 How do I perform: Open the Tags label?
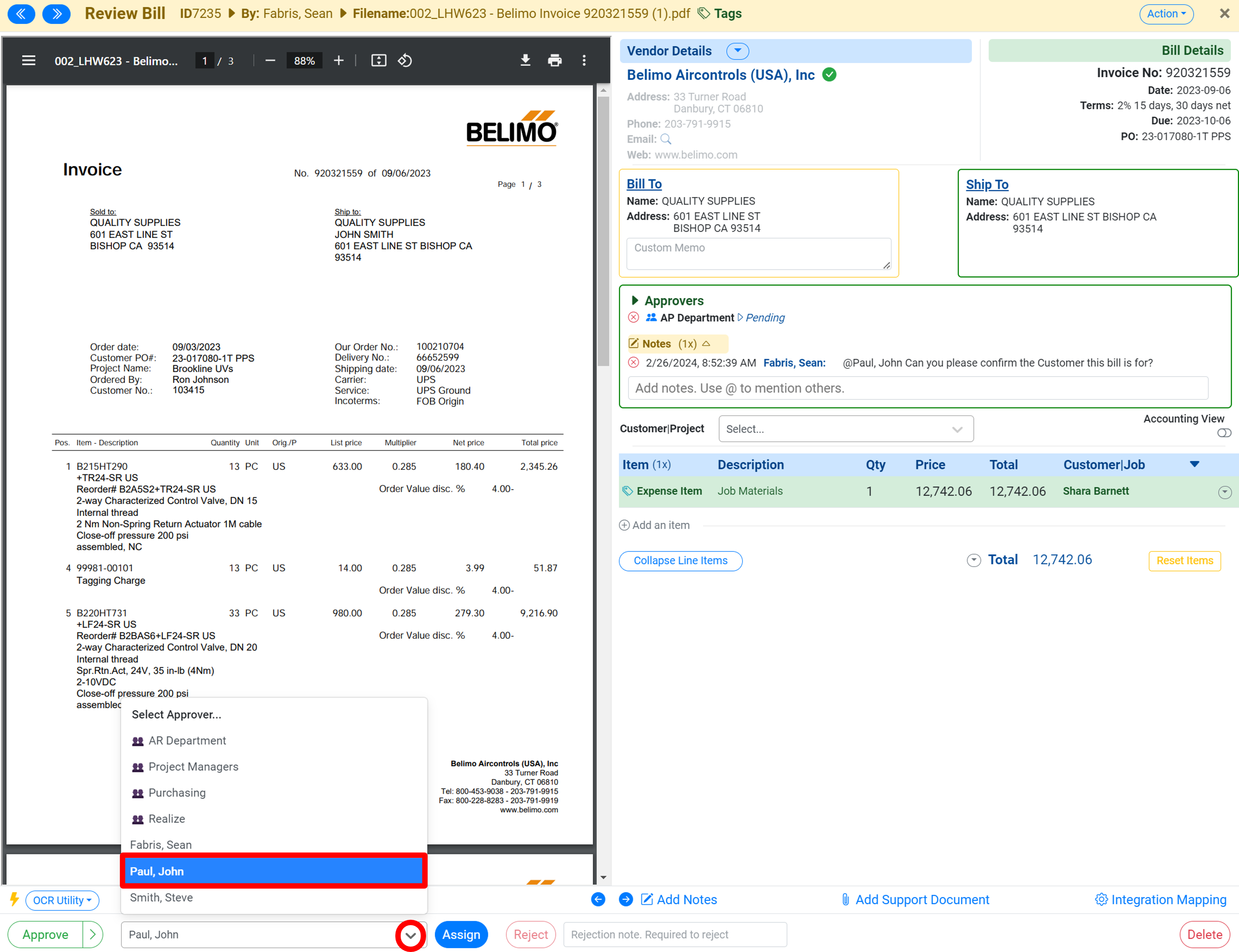[x=720, y=13]
